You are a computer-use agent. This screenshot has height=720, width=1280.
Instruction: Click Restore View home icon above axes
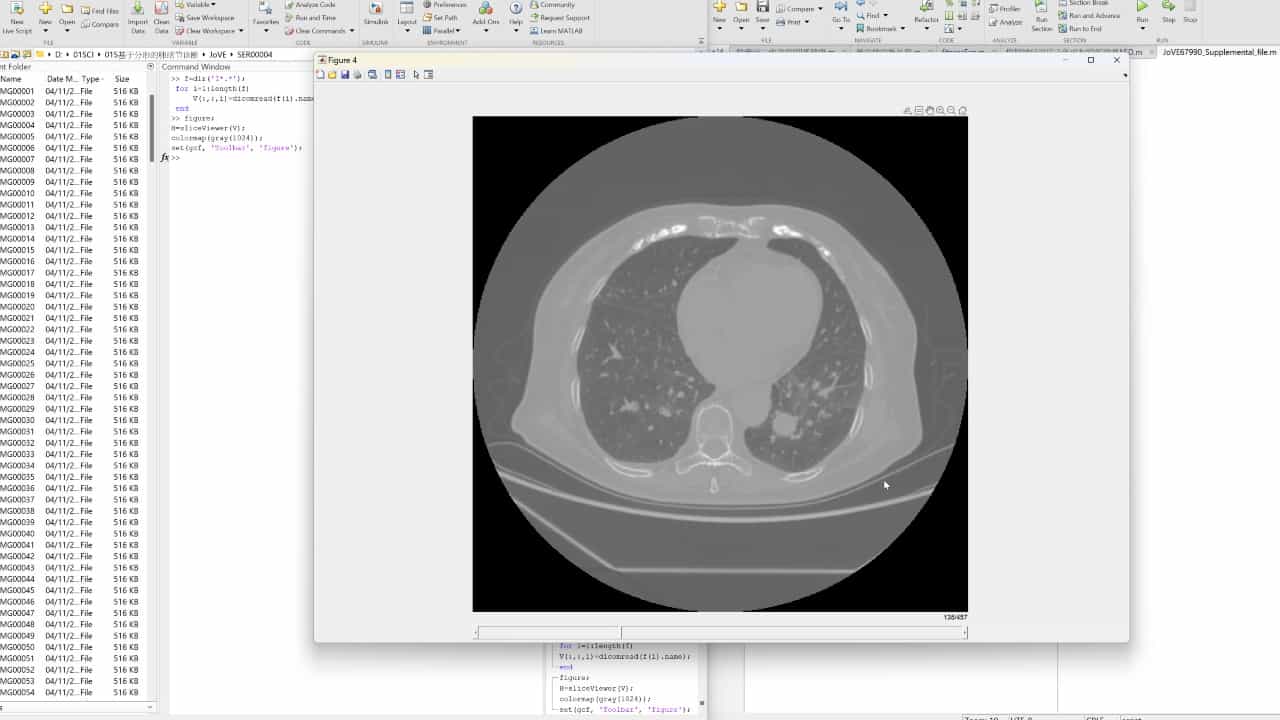[x=962, y=110]
